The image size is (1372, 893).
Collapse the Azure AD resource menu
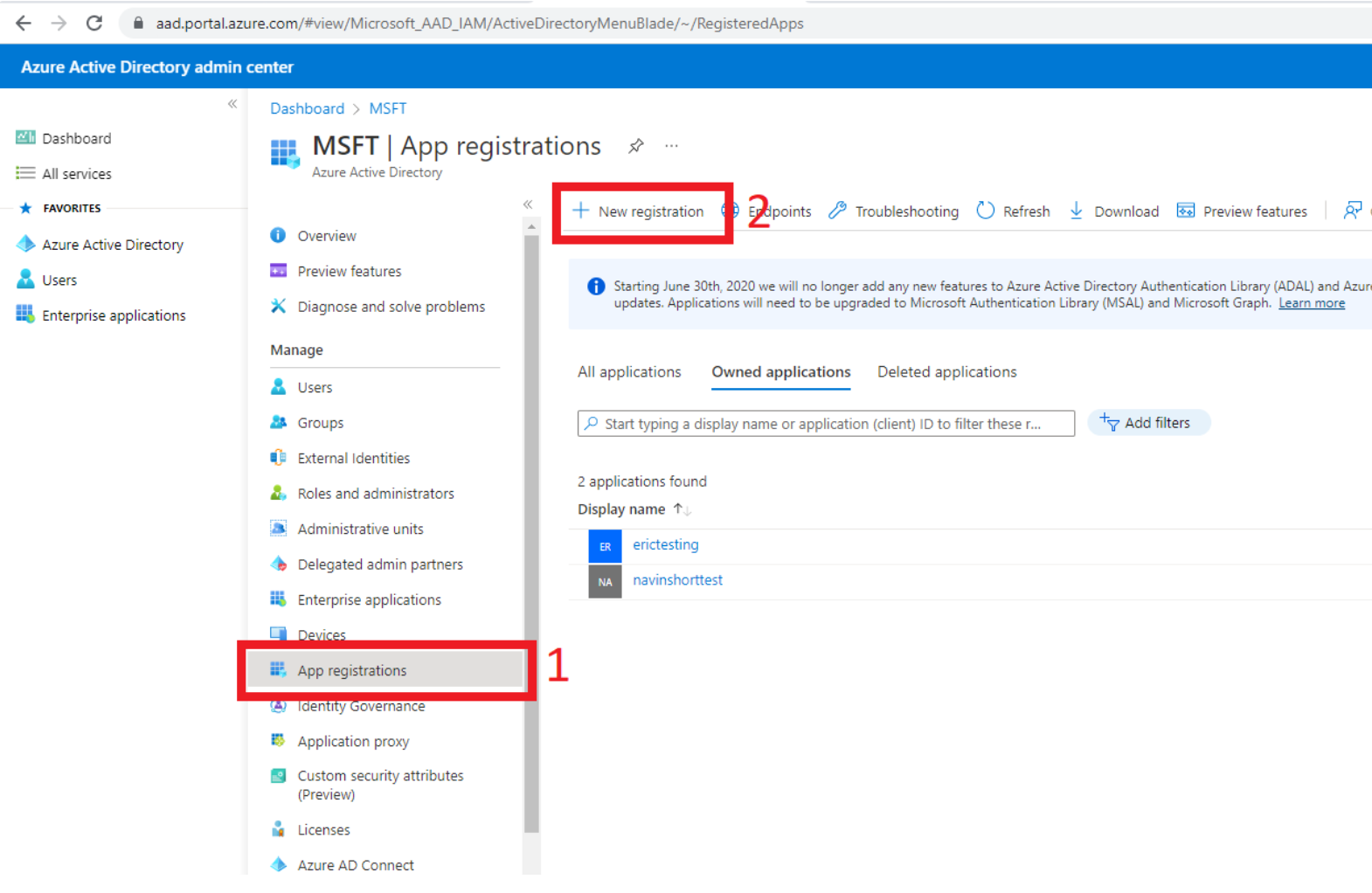coord(528,204)
